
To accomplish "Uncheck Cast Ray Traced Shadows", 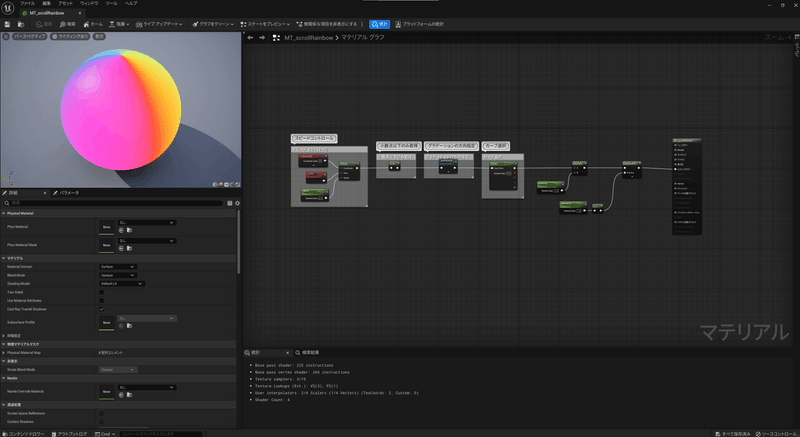I will 102,309.
